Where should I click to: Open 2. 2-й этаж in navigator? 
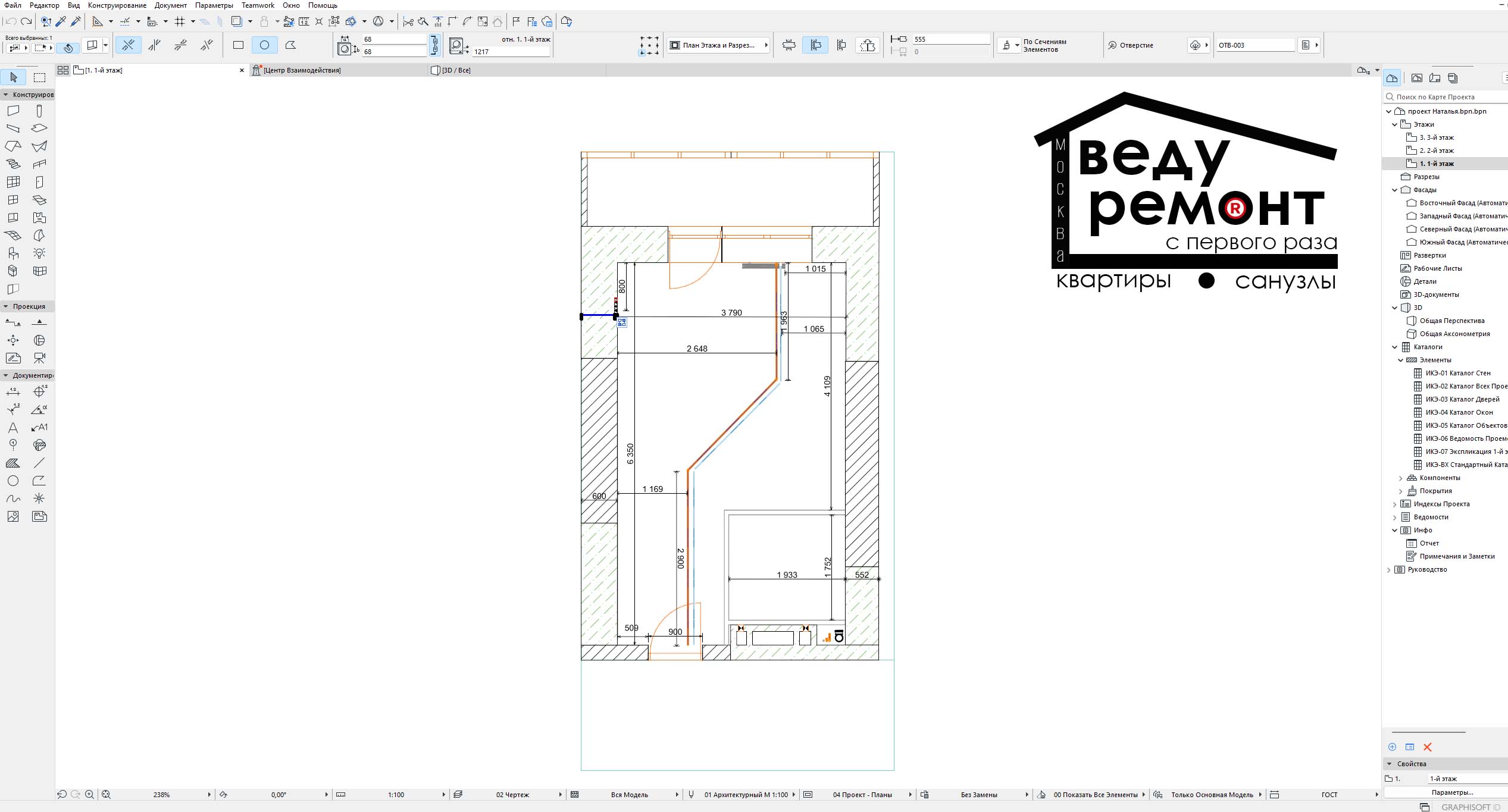[1436, 151]
